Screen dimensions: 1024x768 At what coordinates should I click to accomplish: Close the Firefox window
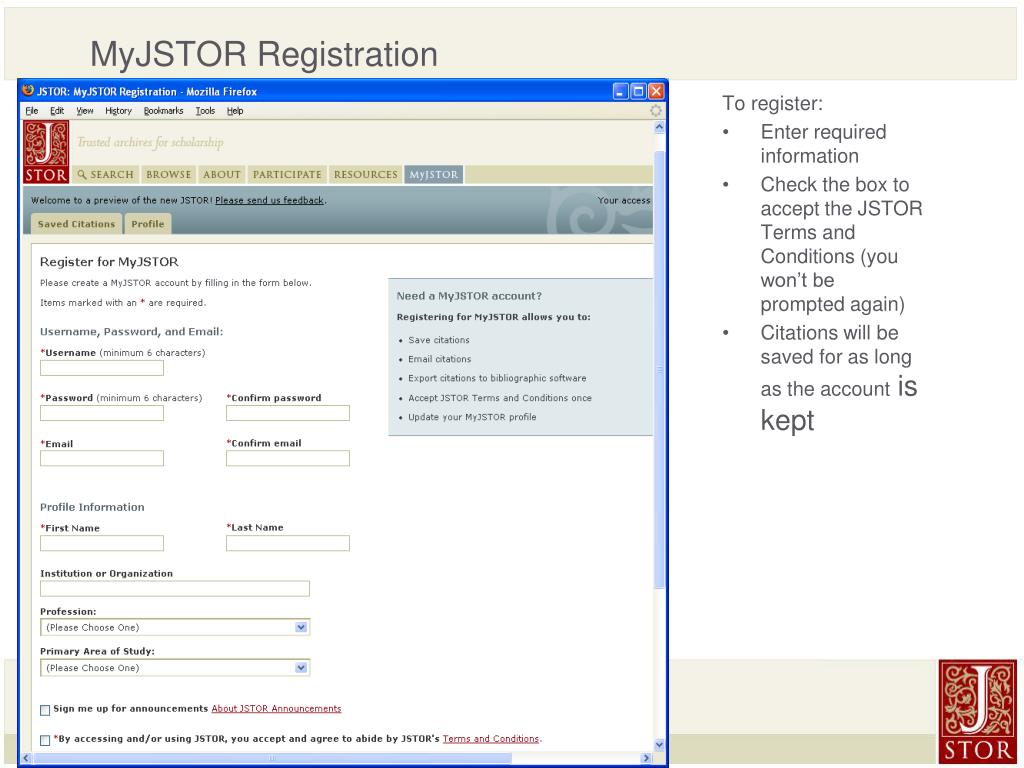[656, 91]
